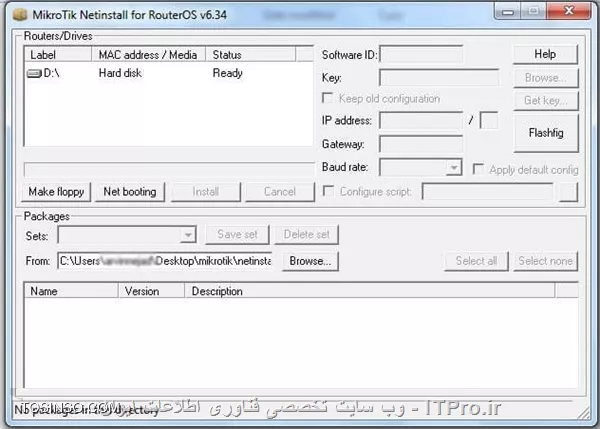Click the Gateway input field
This screenshot has height=429, width=600.
[421, 144]
